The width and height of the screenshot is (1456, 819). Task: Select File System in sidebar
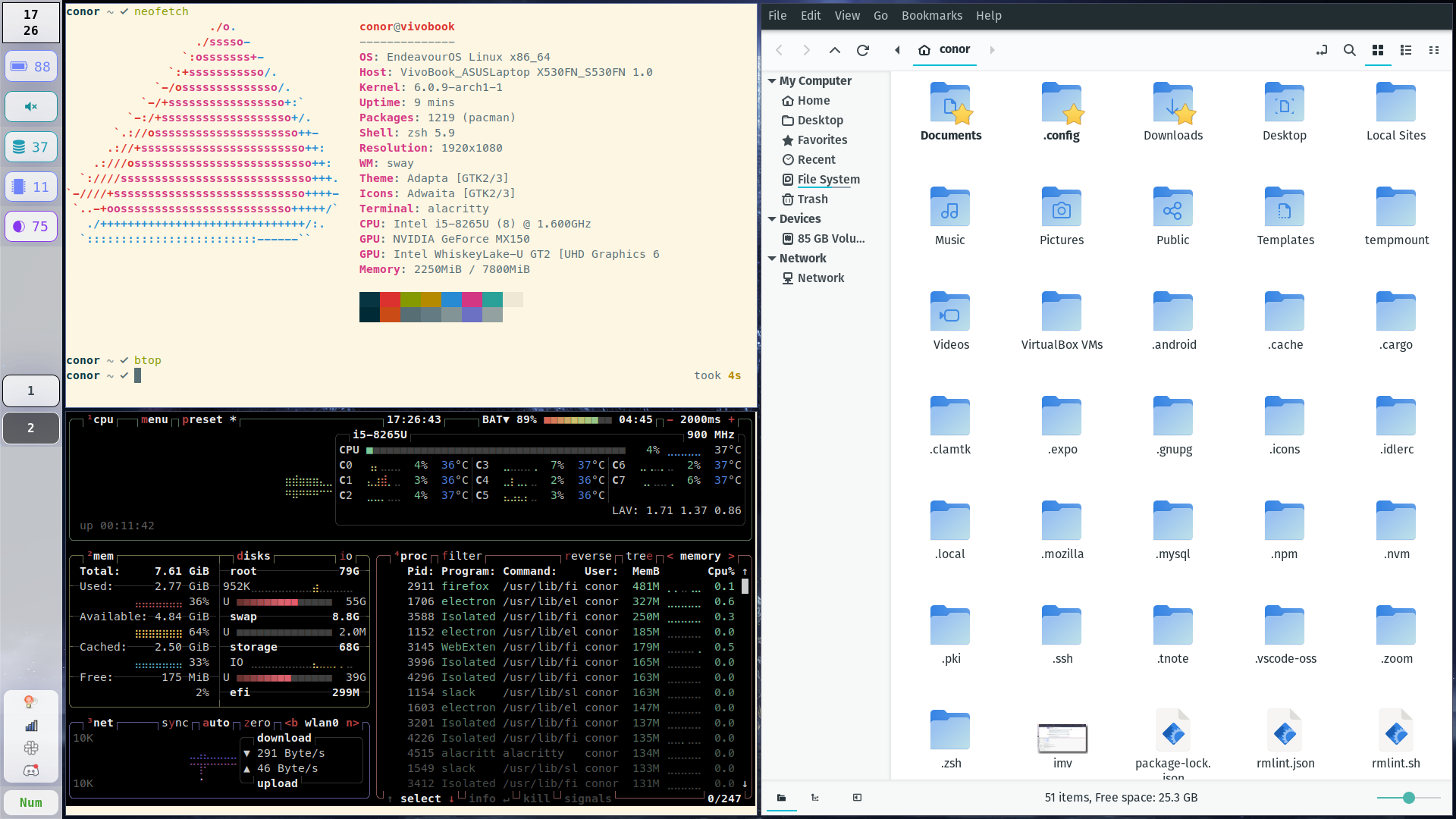[x=828, y=180]
